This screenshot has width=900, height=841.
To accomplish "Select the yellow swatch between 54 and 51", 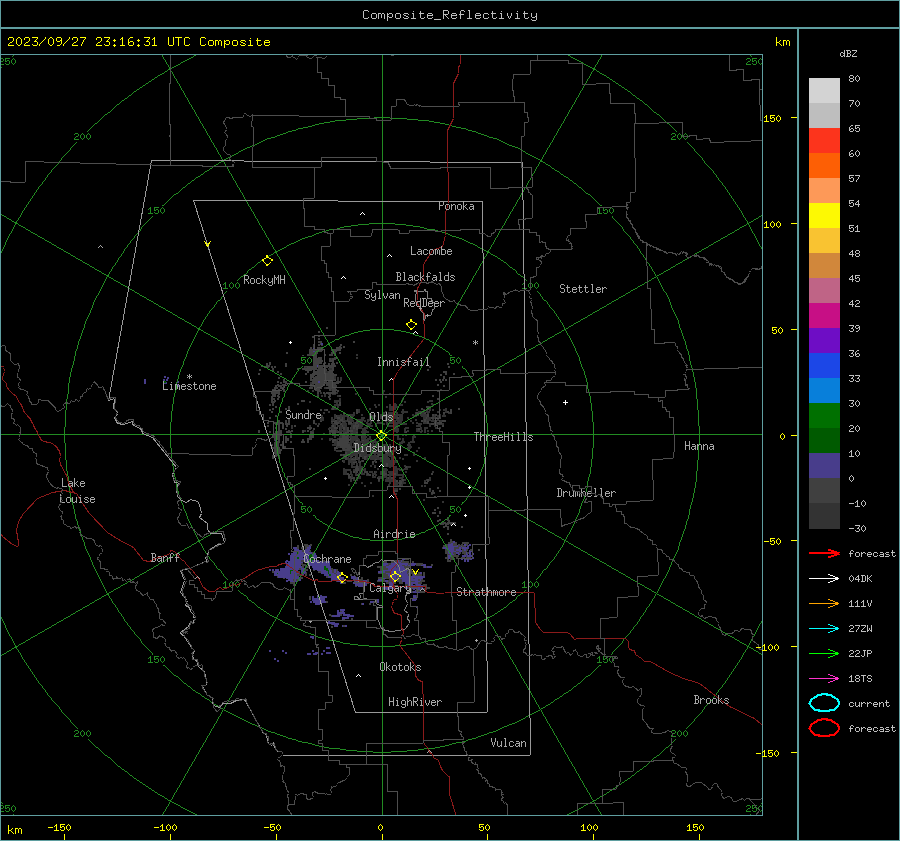I will pyautogui.click(x=824, y=215).
